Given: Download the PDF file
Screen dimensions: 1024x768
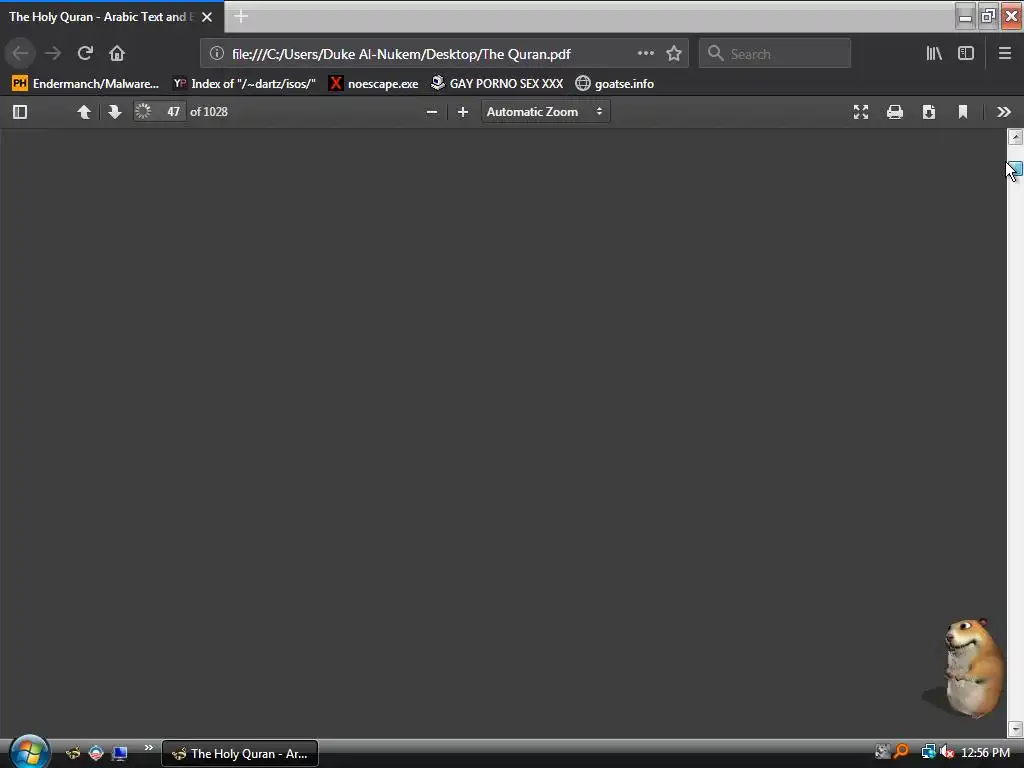Looking at the screenshot, I should pos(929,112).
